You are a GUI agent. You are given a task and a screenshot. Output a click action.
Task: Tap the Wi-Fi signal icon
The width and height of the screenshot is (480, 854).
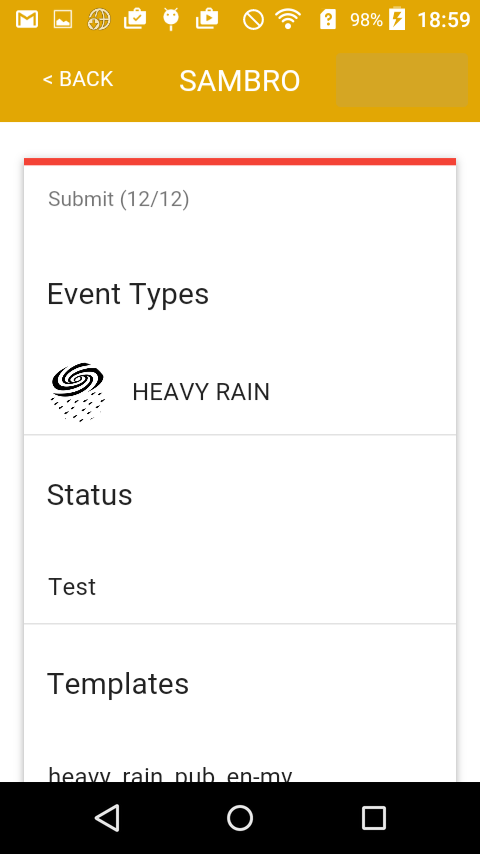288,20
